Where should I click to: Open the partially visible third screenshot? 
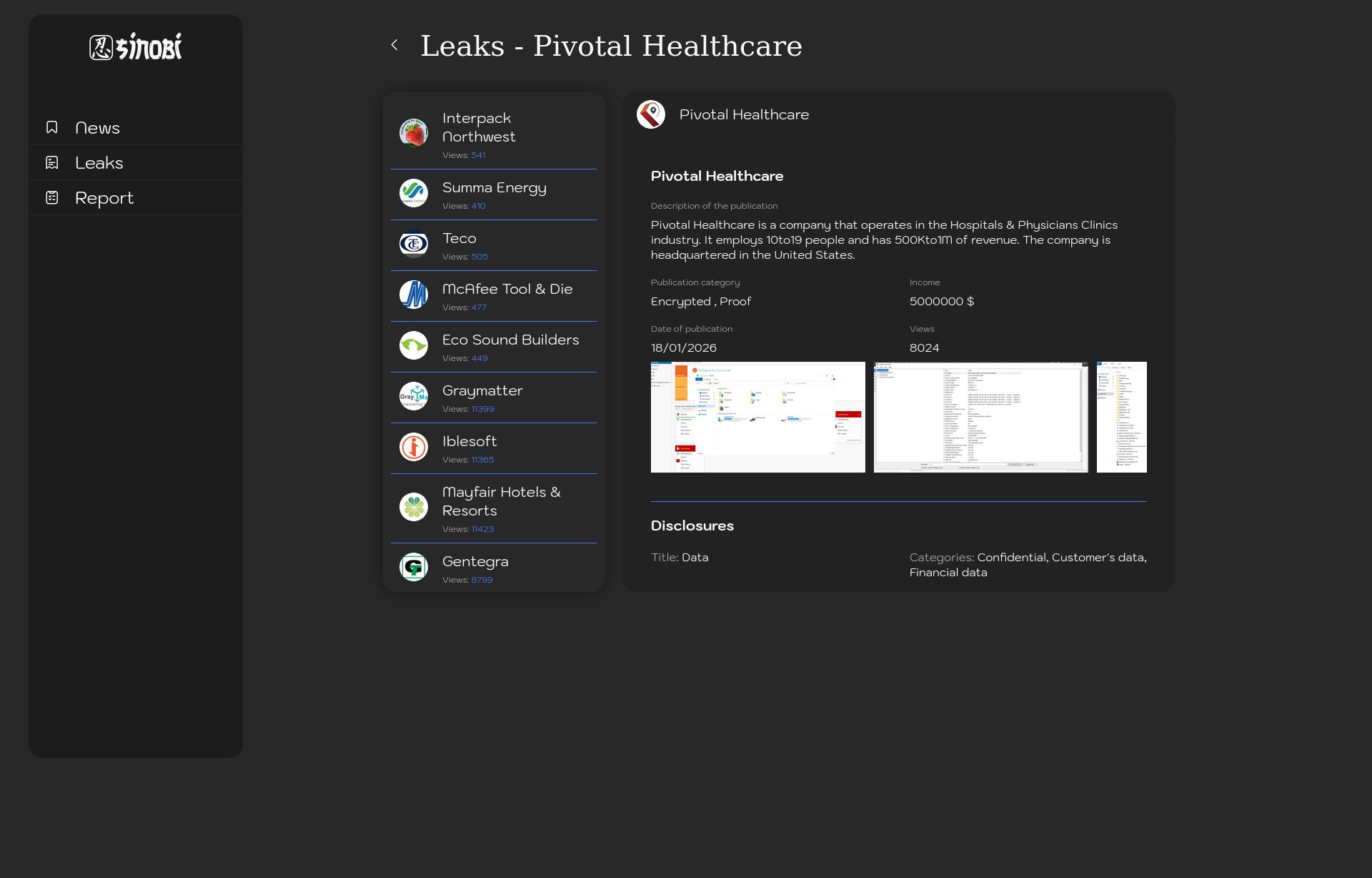tap(1121, 417)
